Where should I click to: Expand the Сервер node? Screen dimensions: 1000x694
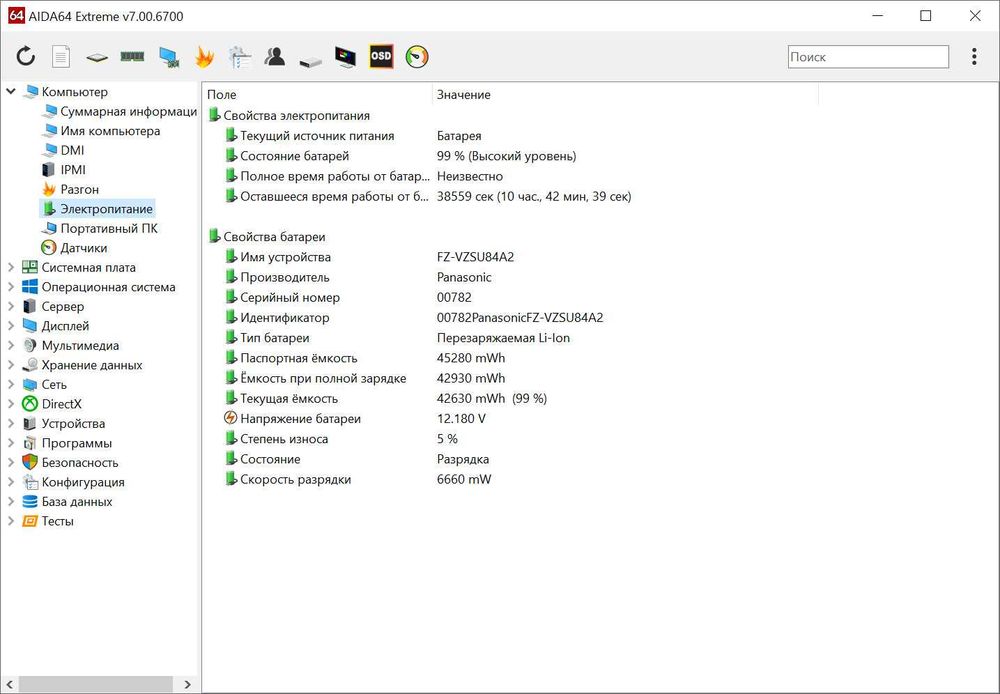(11, 306)
